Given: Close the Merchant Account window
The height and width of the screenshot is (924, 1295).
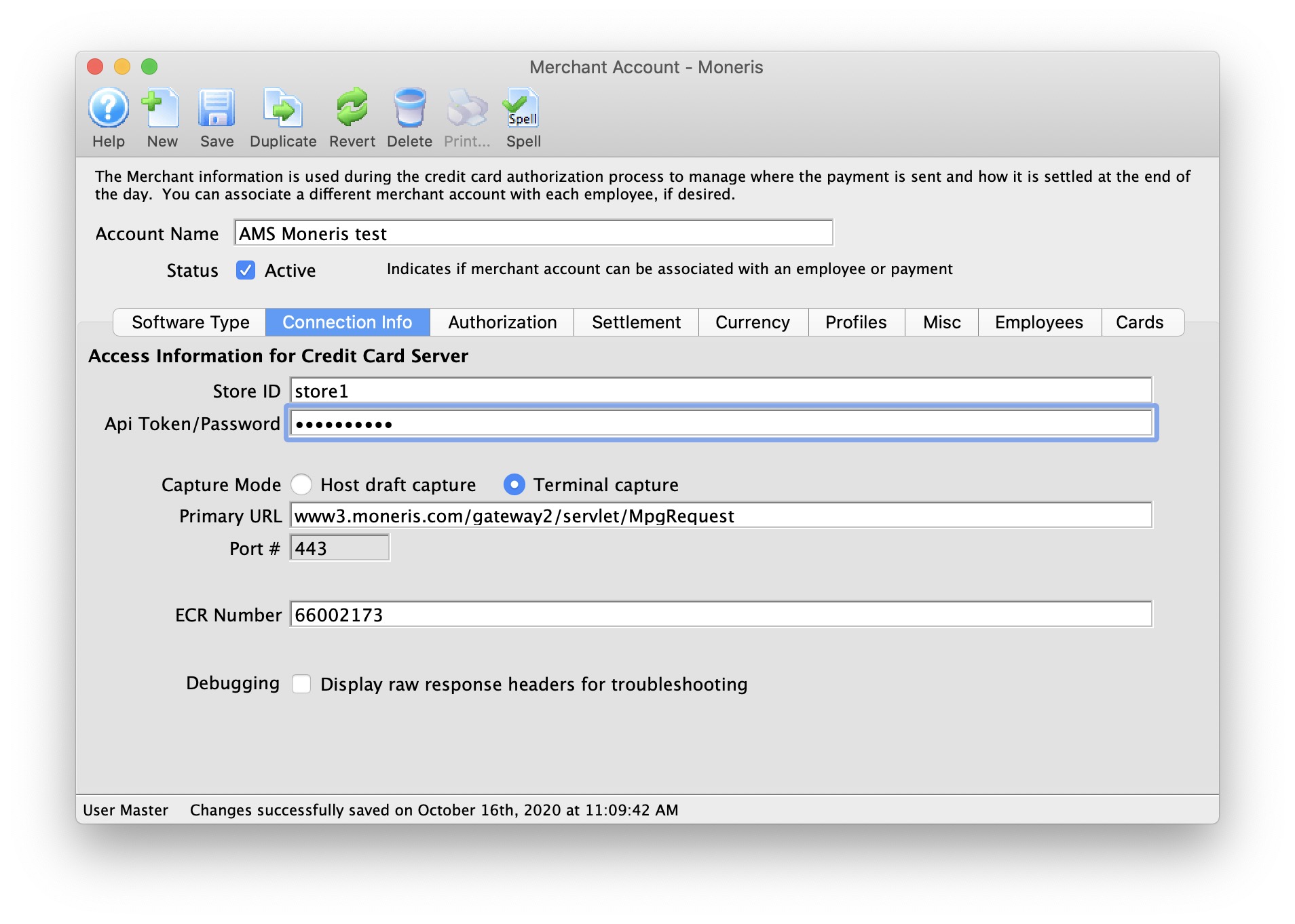Looking at the screenshot, I should tap(95, 66).
